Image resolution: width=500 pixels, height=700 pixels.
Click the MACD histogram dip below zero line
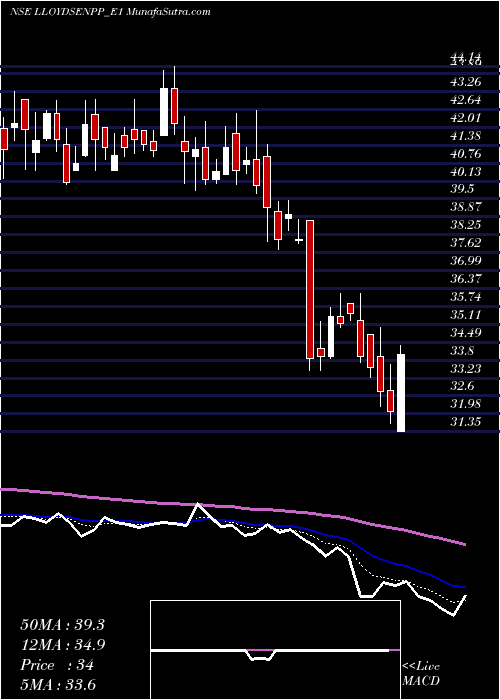(261, 655)
